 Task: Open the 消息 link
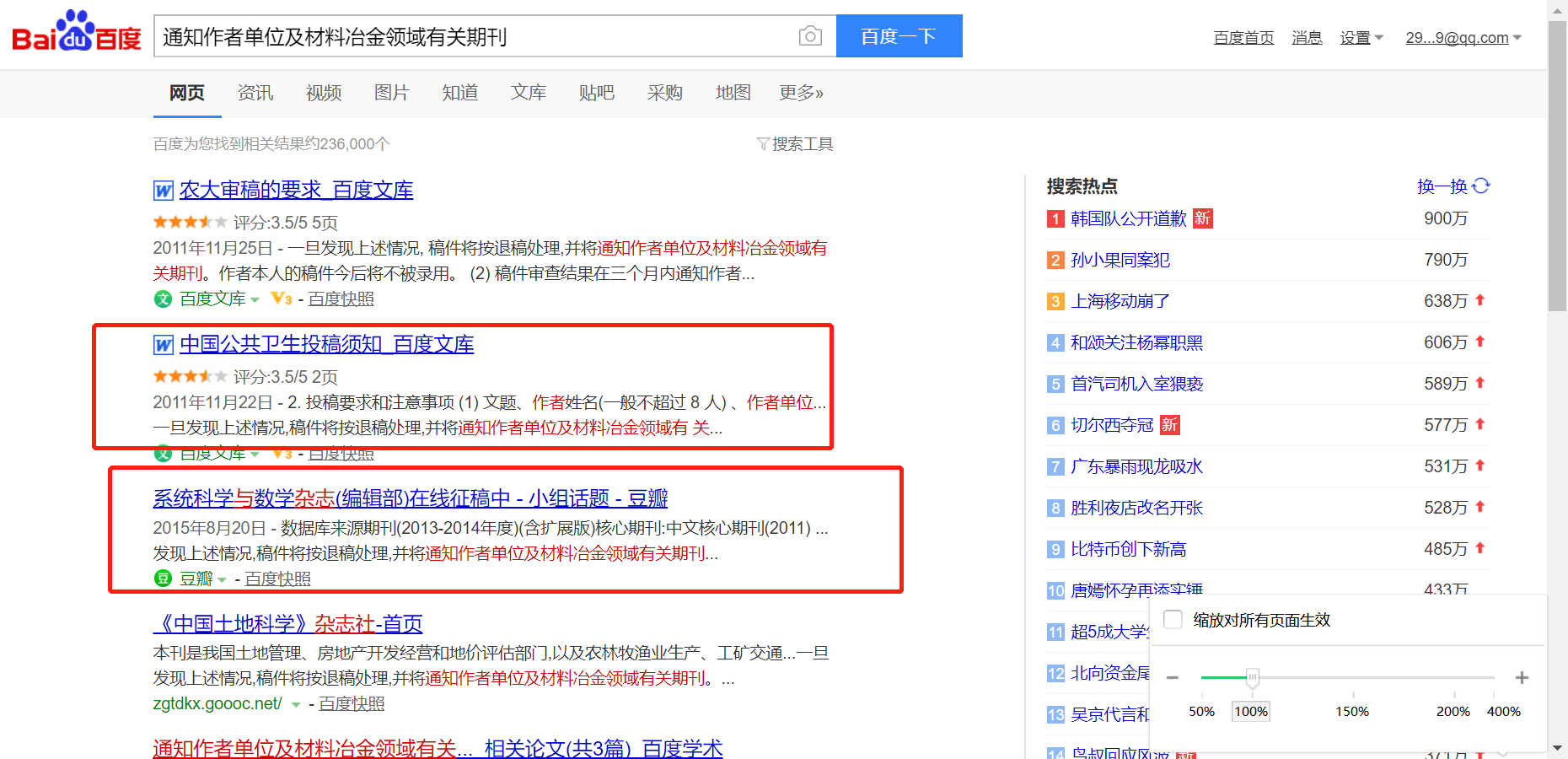tap(1307, 38)
